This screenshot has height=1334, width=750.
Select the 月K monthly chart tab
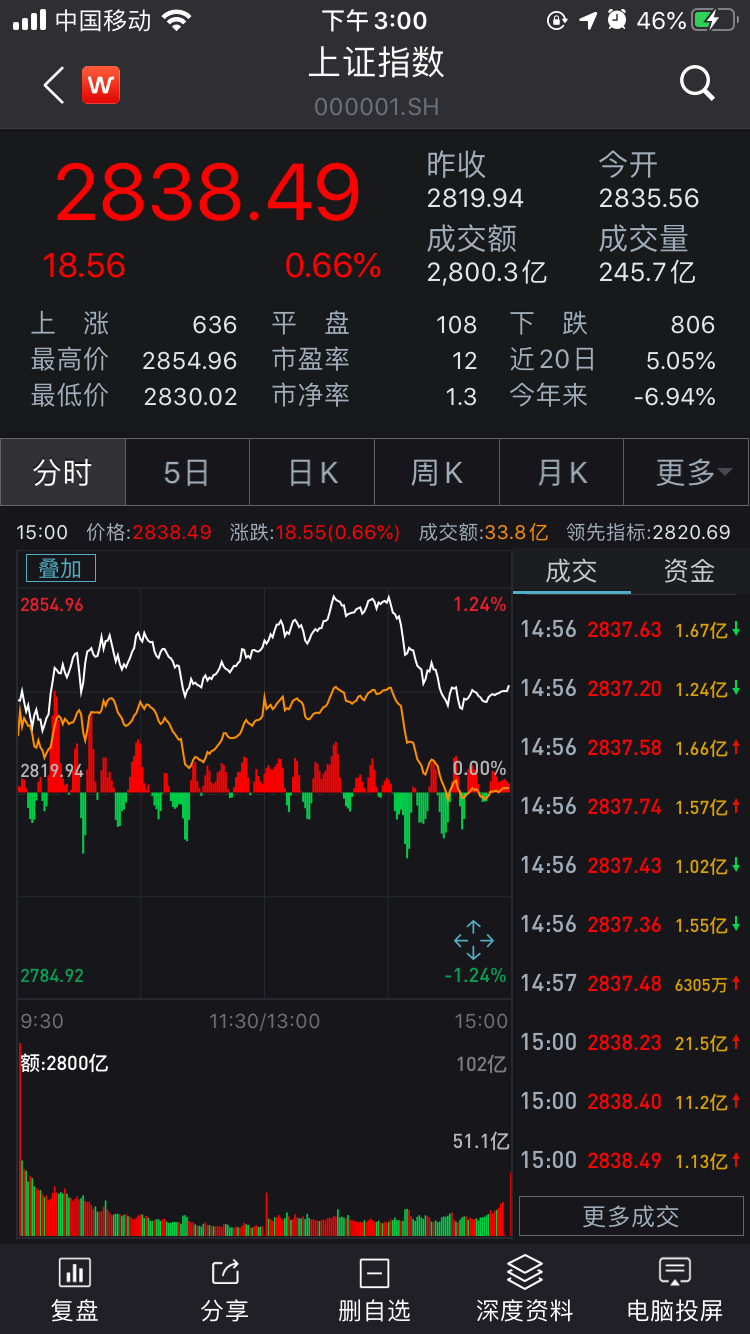(561, 472)
